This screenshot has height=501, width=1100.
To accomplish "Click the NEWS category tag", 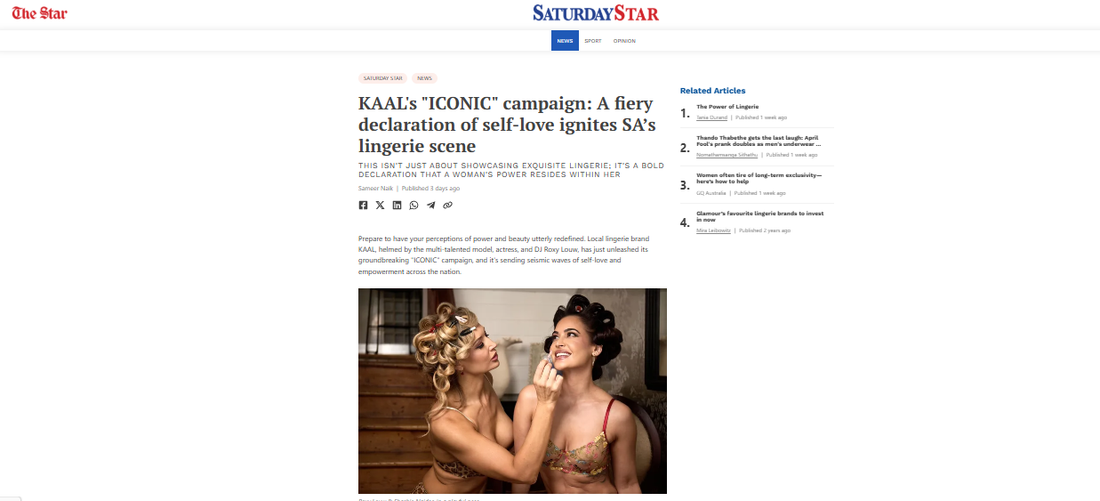I will click(x=424, y=79).
